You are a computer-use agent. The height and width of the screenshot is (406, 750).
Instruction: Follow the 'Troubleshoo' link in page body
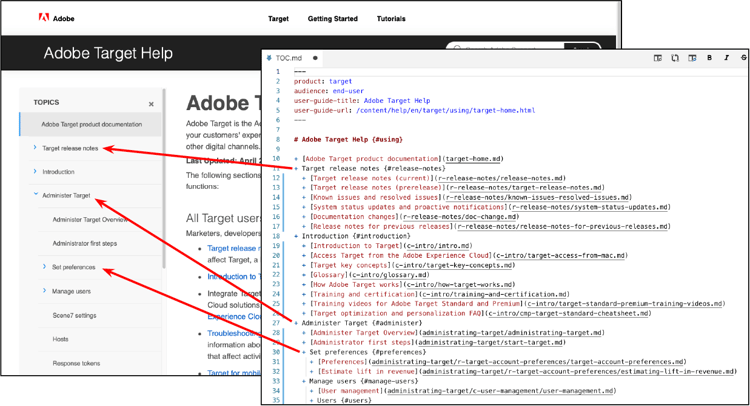234,333
